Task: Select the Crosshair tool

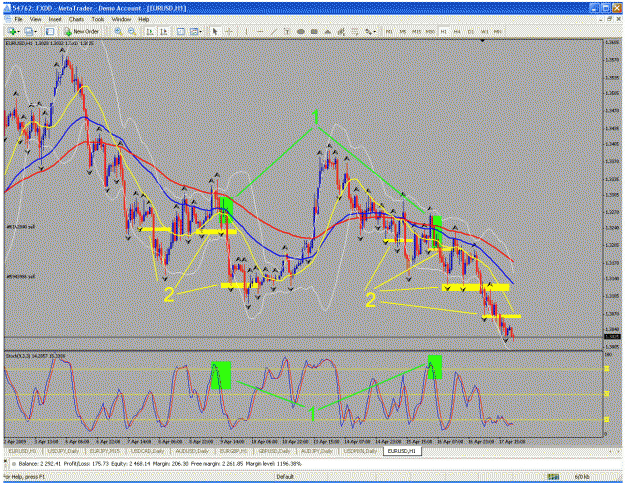Action: pos(229,31)
